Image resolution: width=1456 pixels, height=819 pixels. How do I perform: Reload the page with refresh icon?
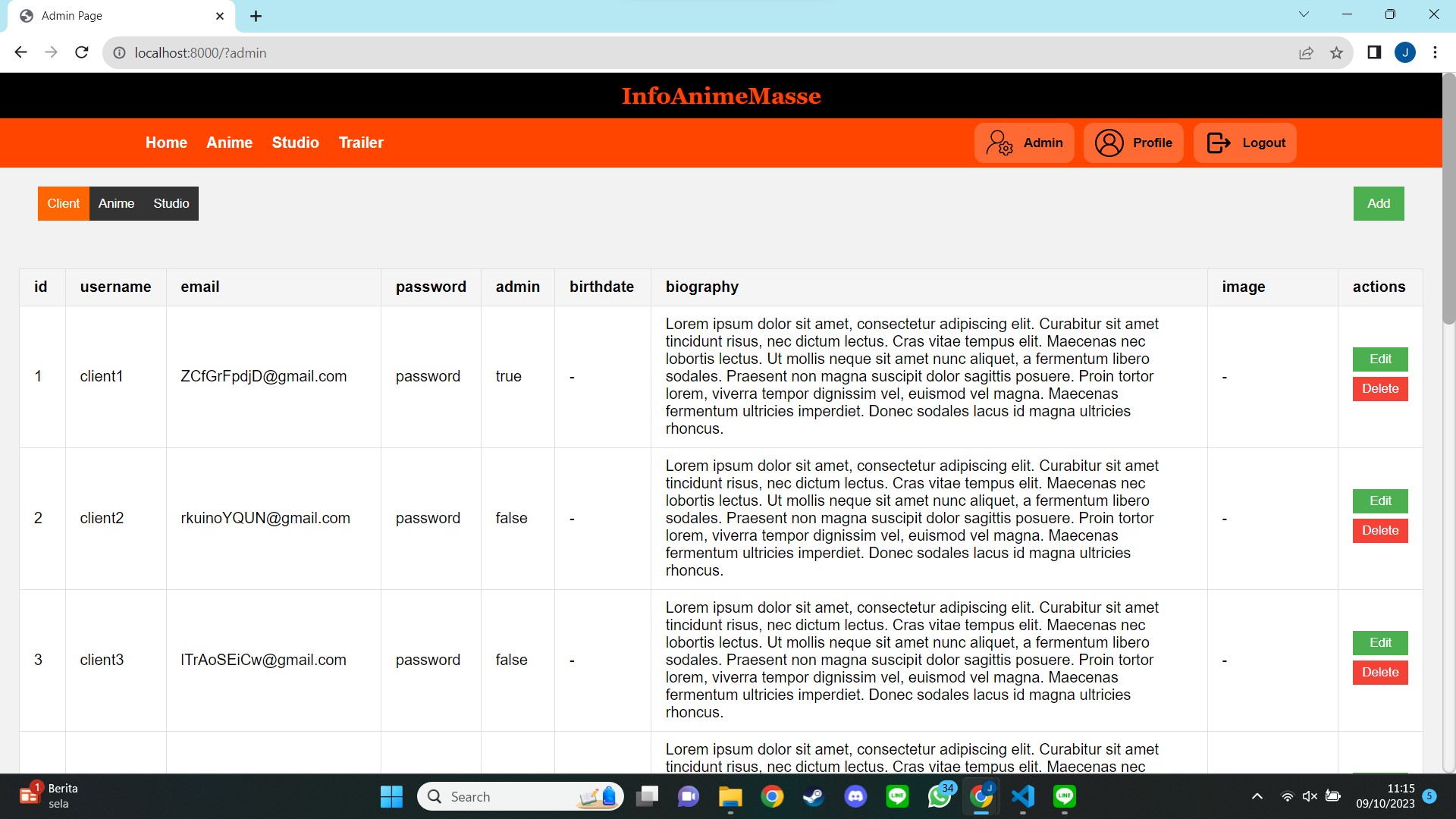82,52
